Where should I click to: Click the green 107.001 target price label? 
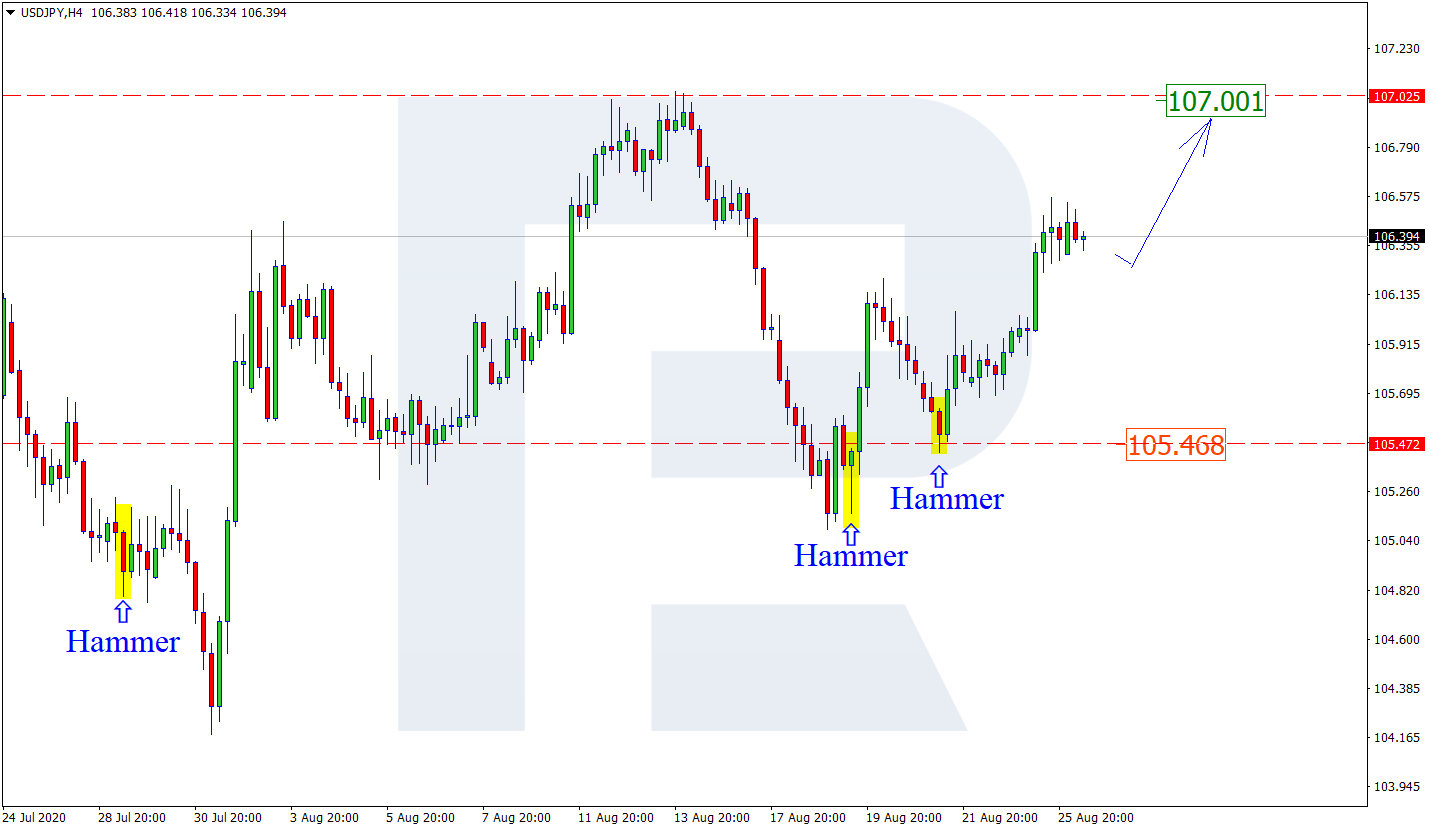[x=1215, y=100]
